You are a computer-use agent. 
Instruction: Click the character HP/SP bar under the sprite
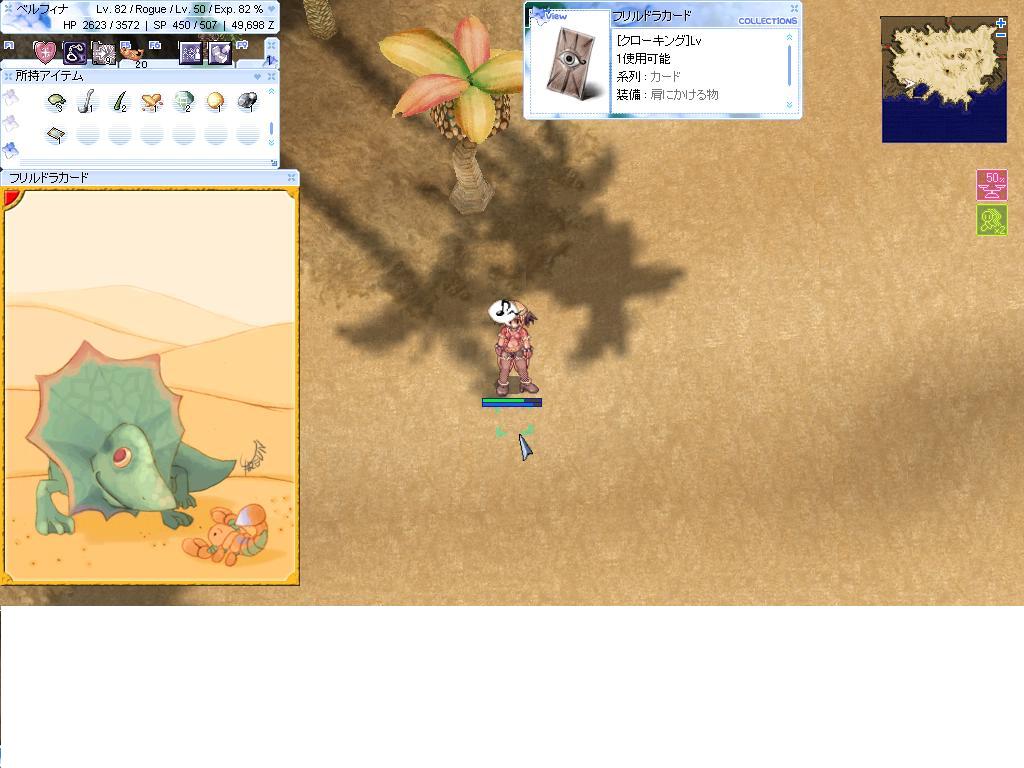[x=511, y=402]
